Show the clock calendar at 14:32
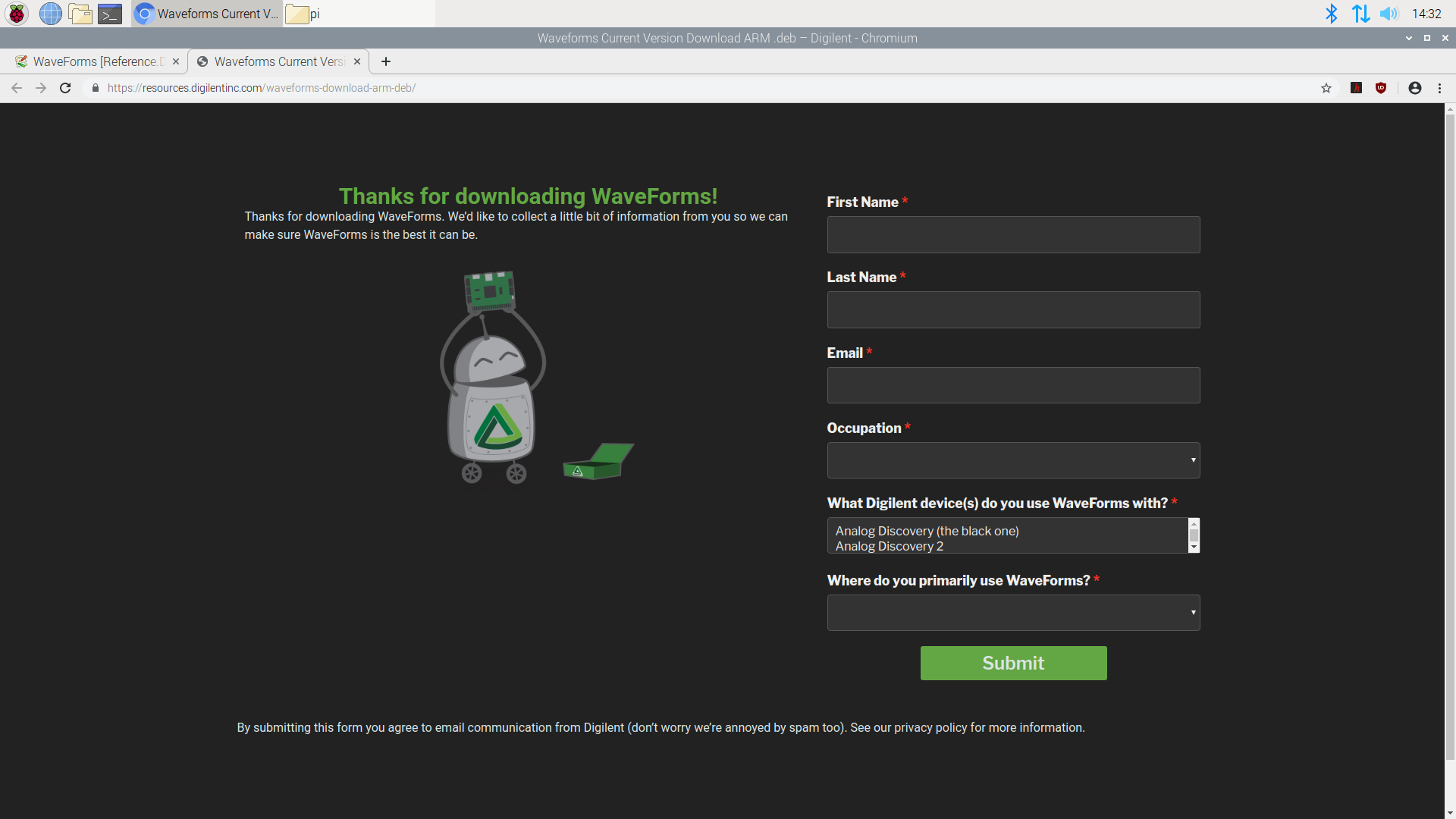 tap(1426, 14)
